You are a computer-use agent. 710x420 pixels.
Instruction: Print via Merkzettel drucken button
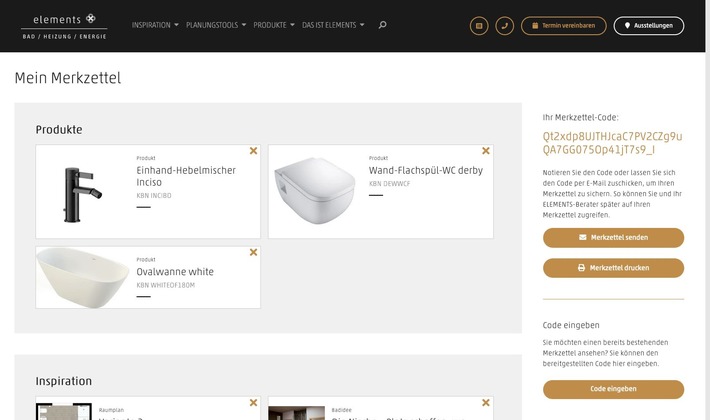coord(613,268)
